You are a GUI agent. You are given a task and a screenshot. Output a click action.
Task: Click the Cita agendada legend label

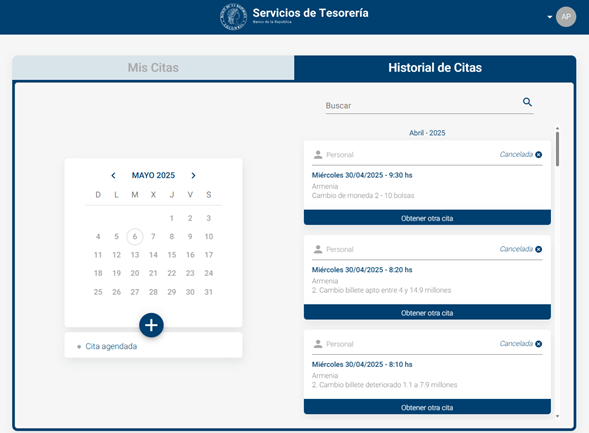click(111, 346)
